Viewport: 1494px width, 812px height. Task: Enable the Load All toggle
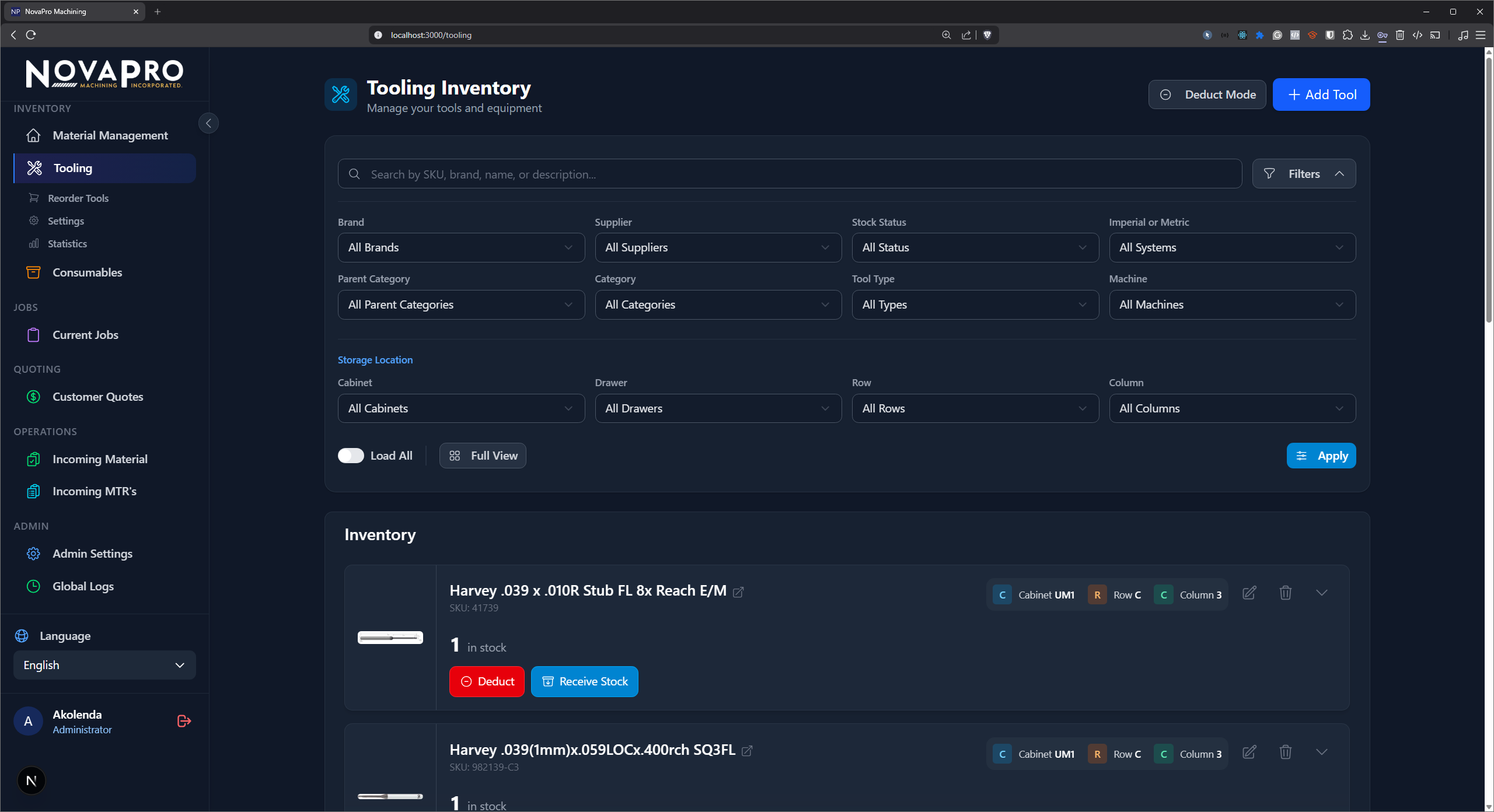point(351,456)
